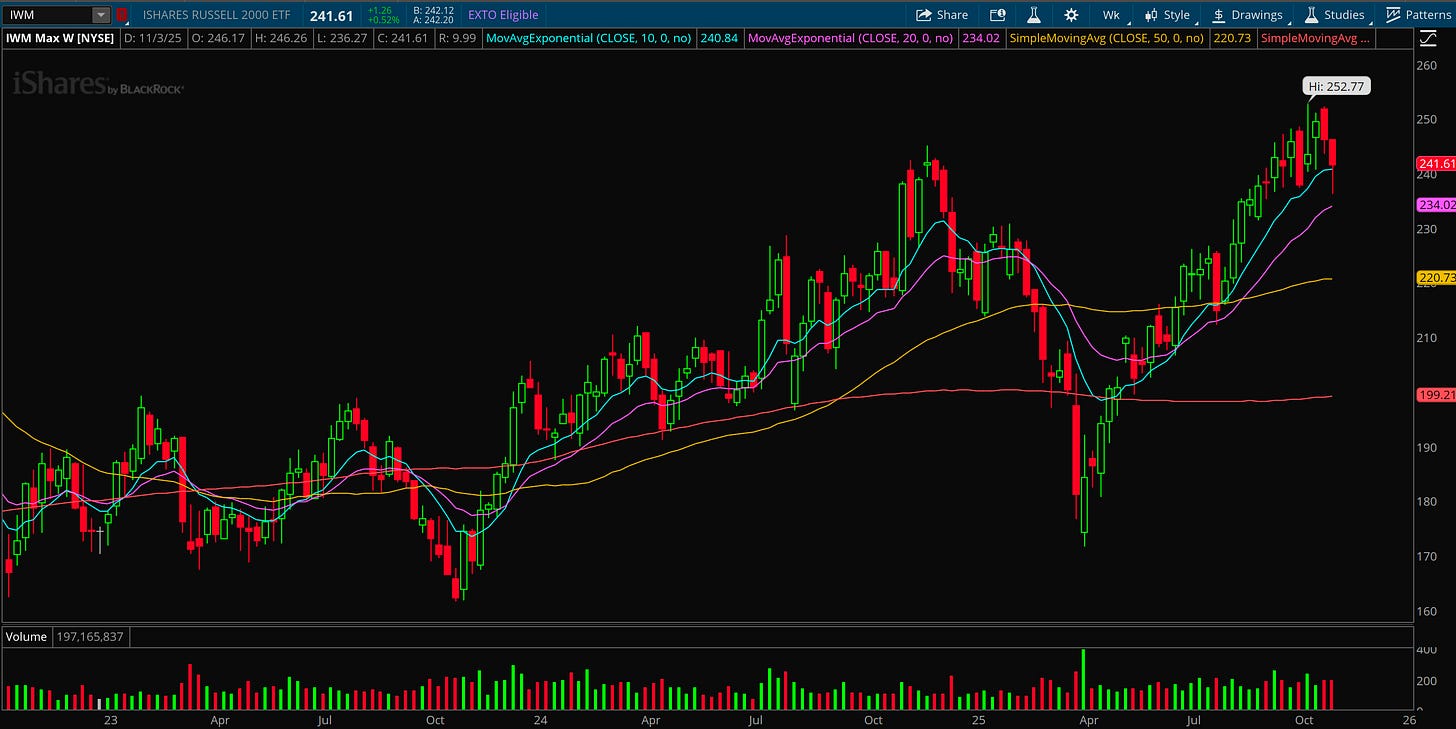Viewport: 1456px width, 729px height.
Task: Click the Share button
Action: pos(942,15)
